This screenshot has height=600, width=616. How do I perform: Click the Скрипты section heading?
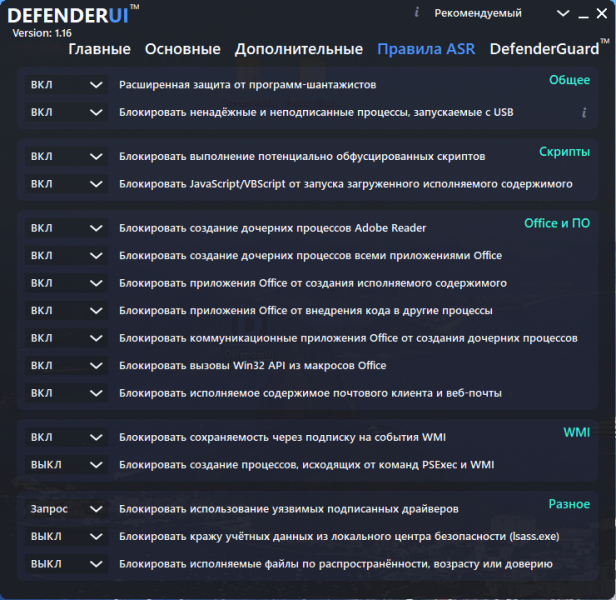564,152
